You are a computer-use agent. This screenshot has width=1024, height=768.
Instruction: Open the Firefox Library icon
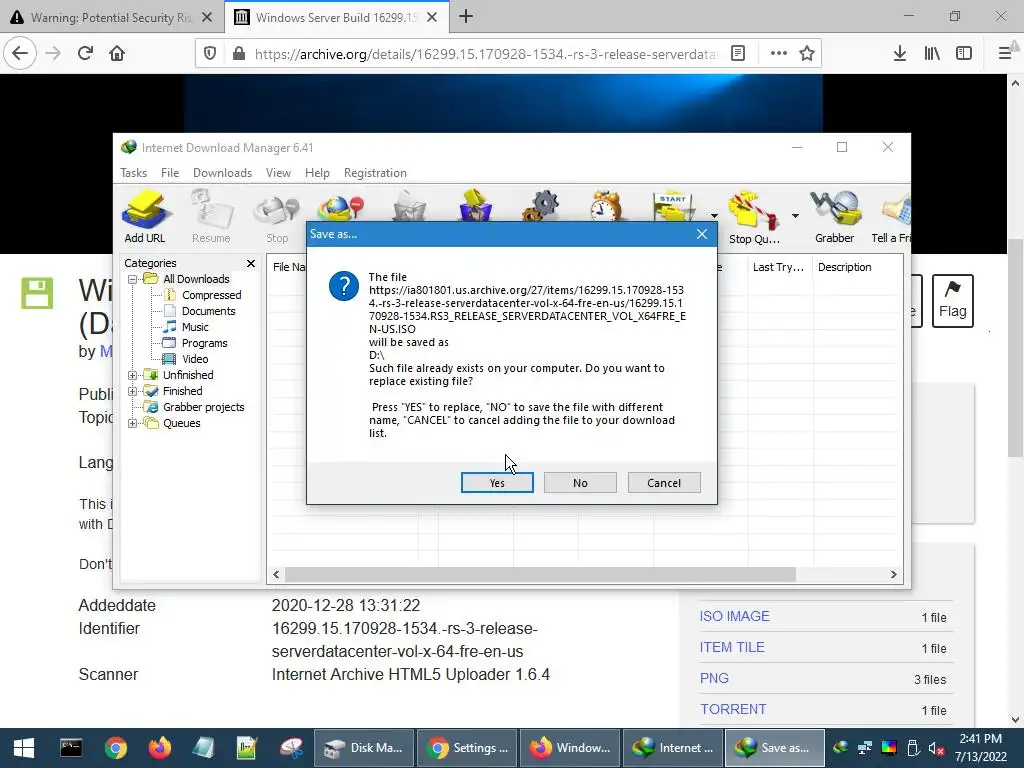point(932,54)
